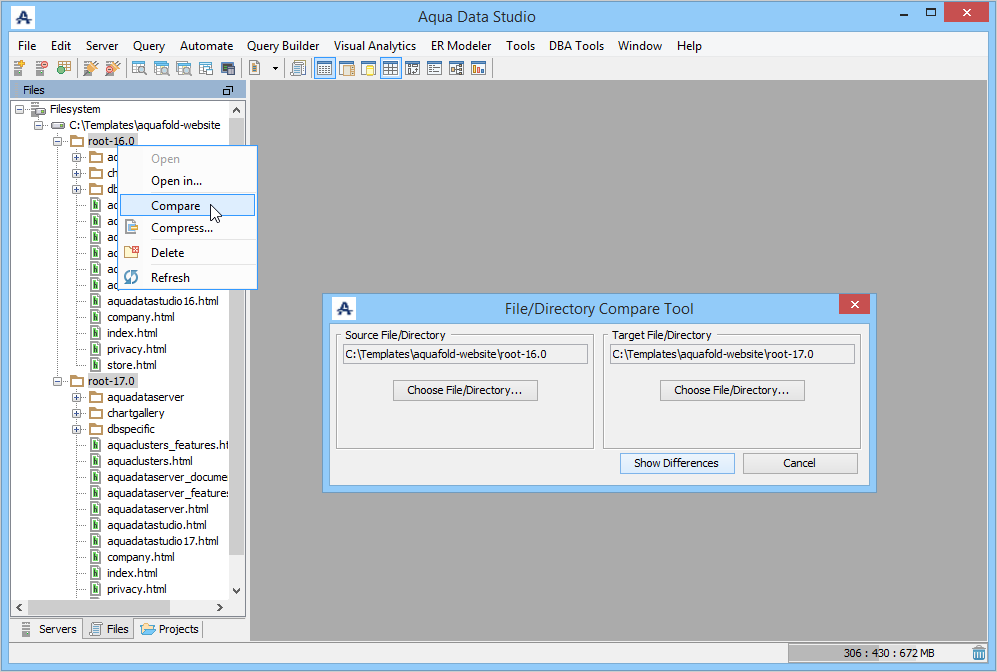Open the ER Modeler menu

coord(461,46)
